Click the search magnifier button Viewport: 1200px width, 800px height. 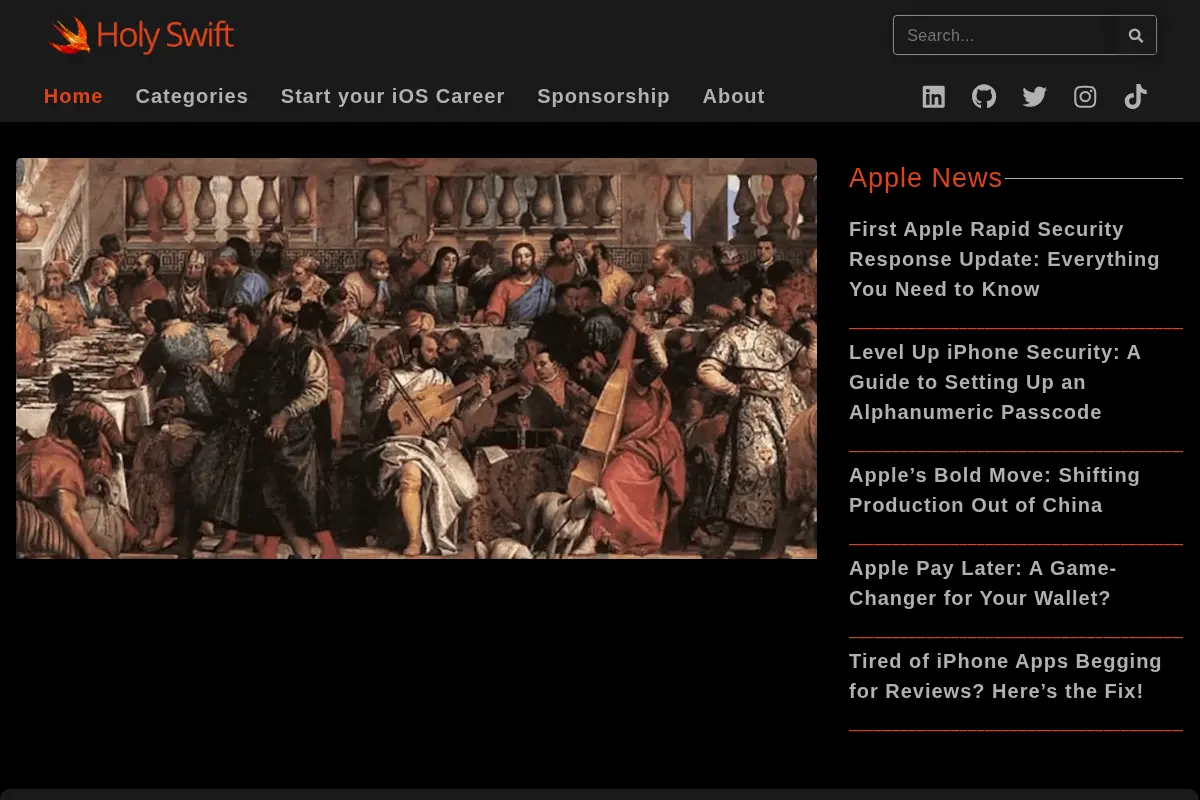1136,35
